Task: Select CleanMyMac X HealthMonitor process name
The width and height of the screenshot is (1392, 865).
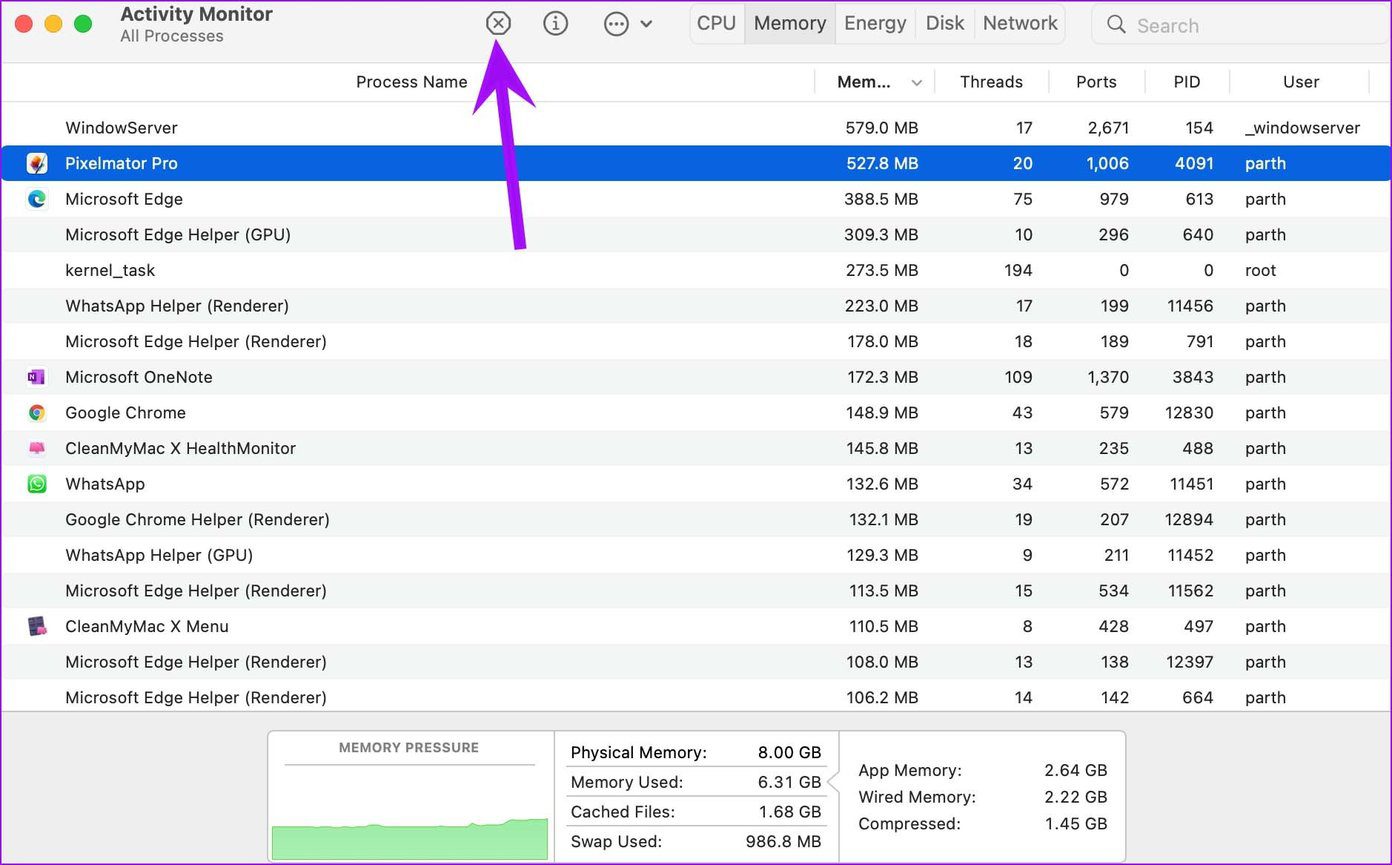Action: click(180, 448)
